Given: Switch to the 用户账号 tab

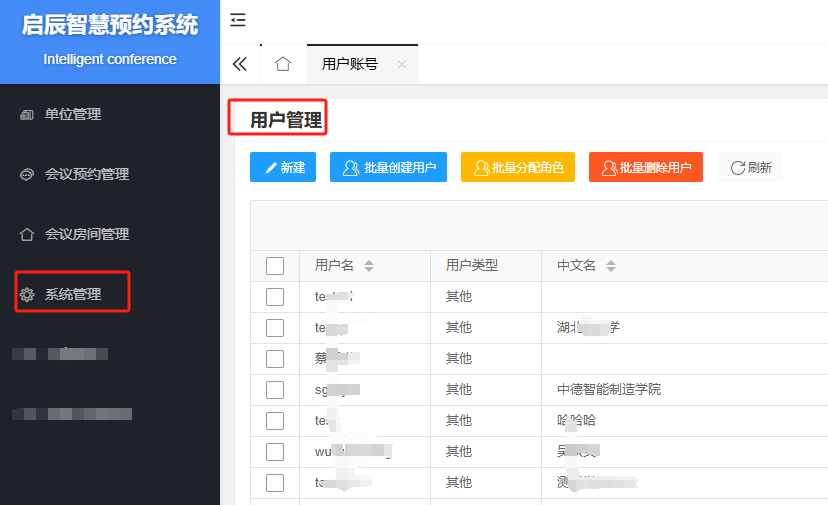Looking at the screenshot, I should [x=350, y=64].
